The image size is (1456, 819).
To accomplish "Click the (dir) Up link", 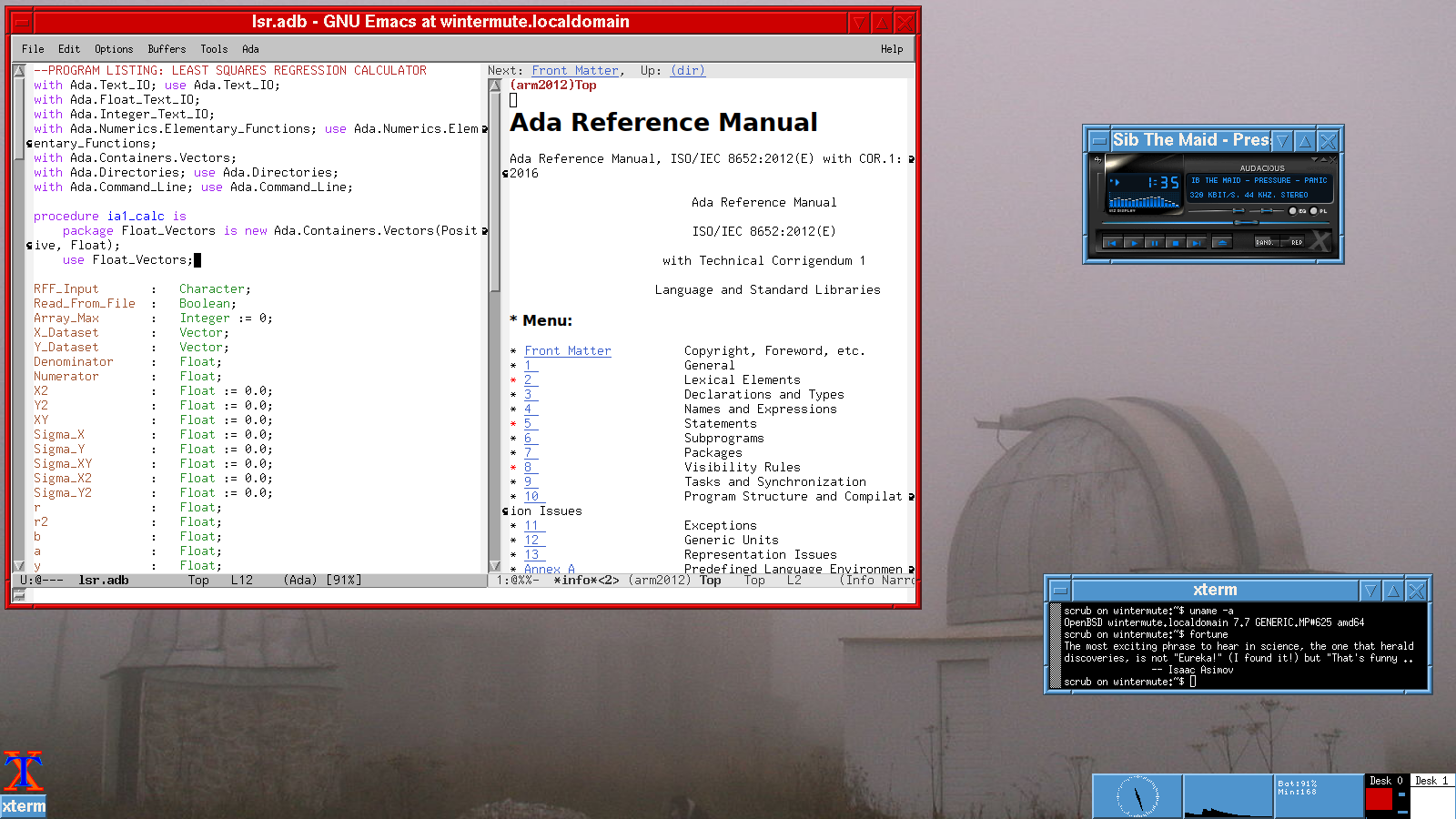I will 687,71.
